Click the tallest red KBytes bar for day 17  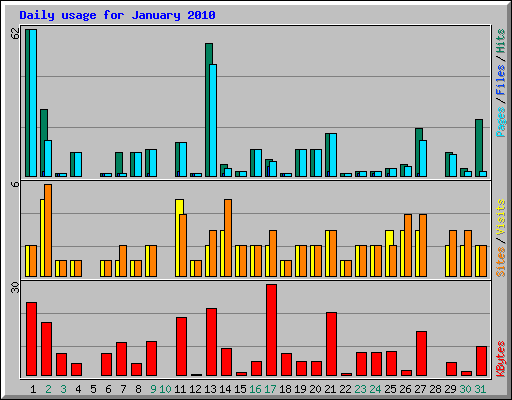click(271, 330)
